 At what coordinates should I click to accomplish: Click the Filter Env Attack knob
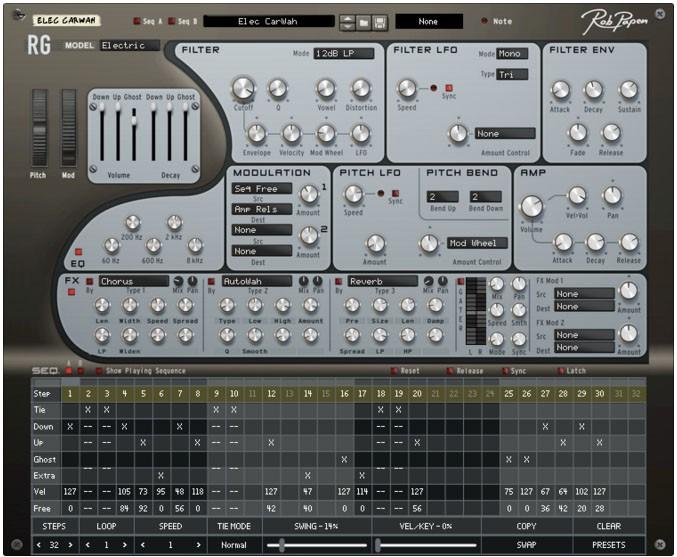(x=560, y=90)
